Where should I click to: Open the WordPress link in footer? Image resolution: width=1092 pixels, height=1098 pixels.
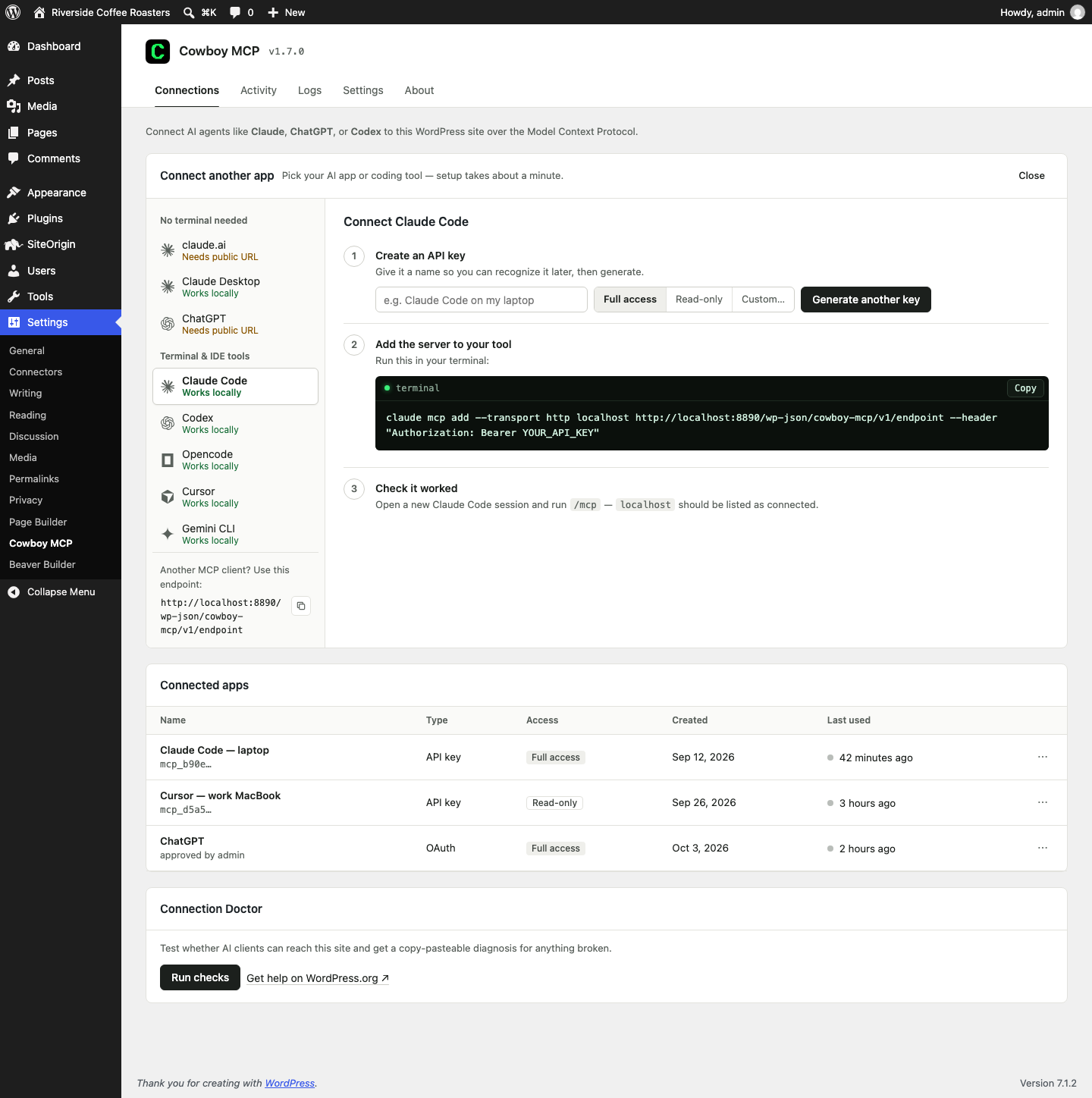click(x=290, y=1083)
